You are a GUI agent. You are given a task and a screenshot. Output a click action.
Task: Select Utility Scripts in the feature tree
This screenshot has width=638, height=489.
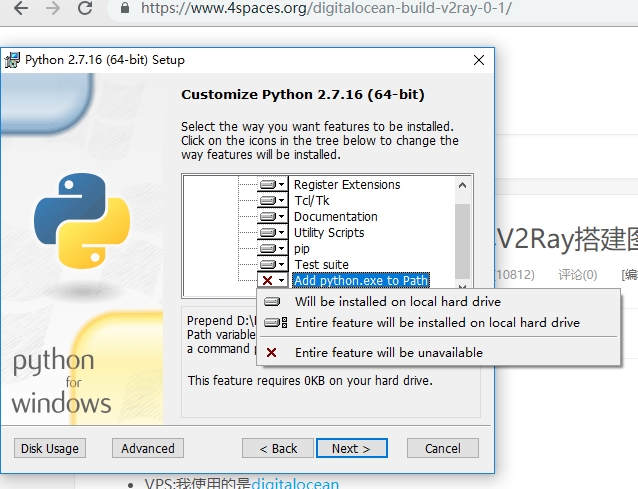tap(329, 233)
